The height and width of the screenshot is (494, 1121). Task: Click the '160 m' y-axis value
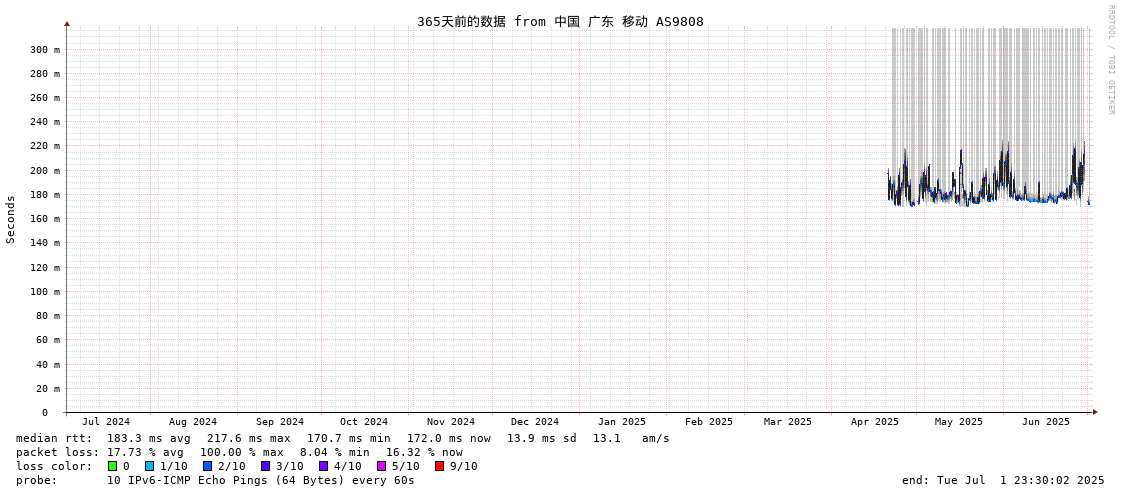point(46,219)
